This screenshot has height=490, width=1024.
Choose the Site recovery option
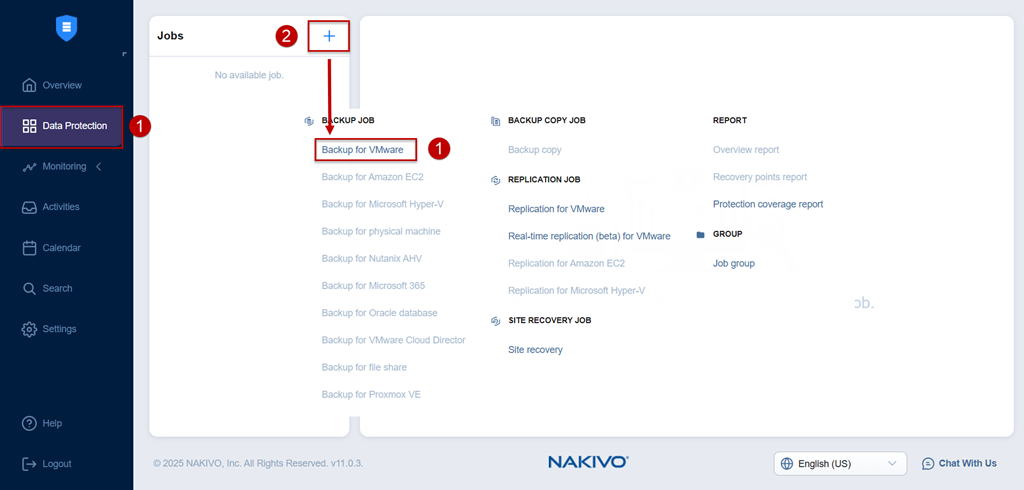pos(536,350)
